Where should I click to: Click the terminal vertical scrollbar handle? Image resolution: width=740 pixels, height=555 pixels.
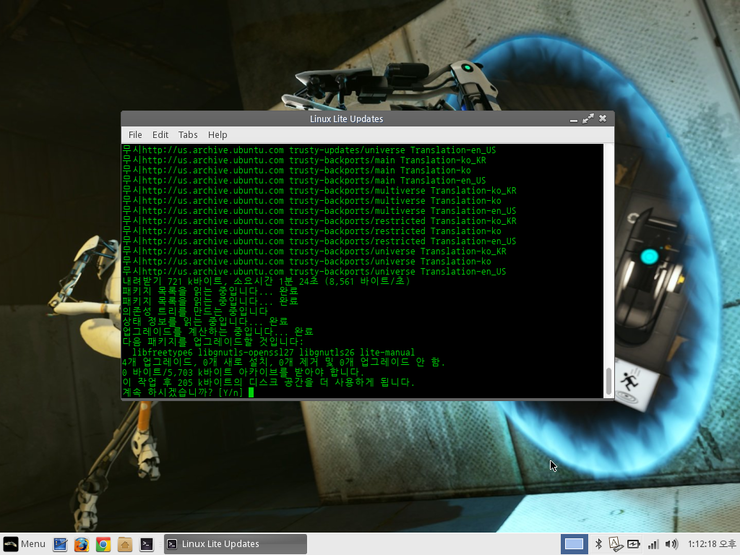coord(608,382)
